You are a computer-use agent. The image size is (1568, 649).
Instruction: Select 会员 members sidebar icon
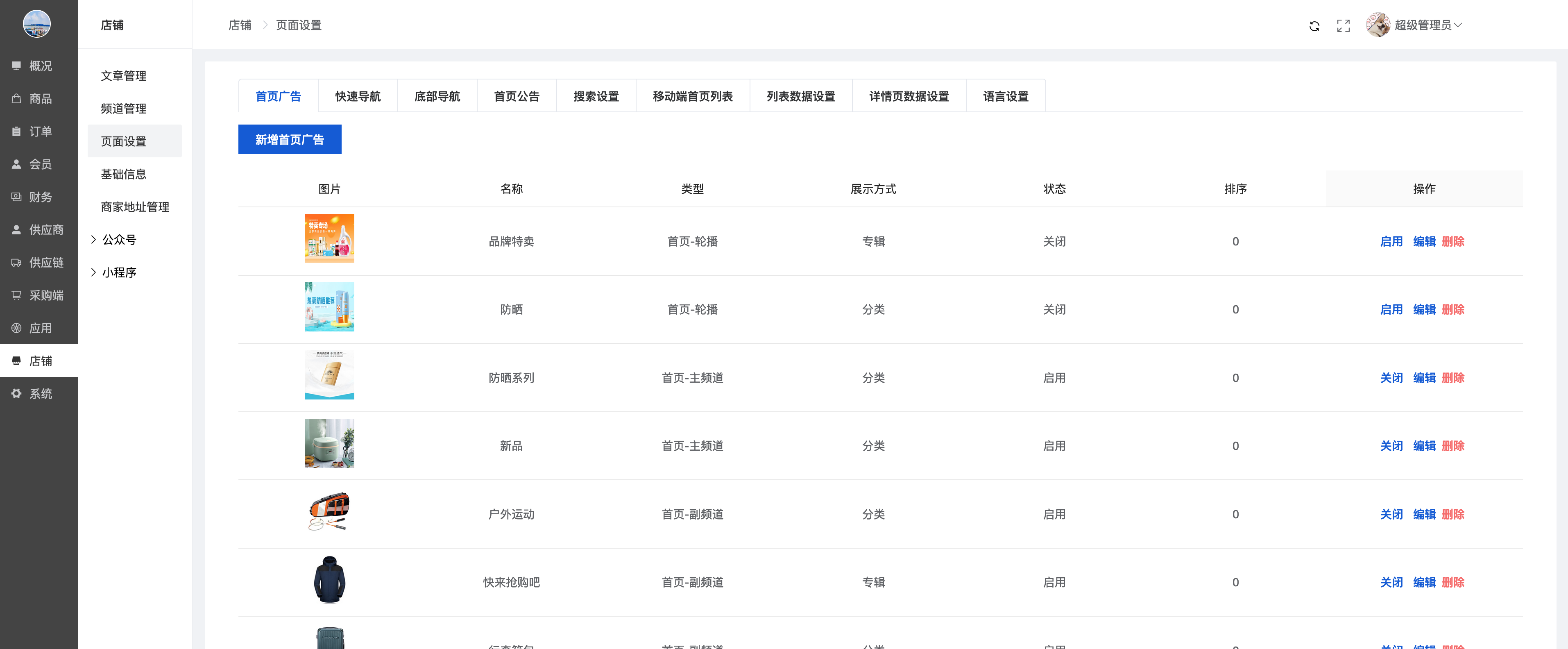coord(16,164)
